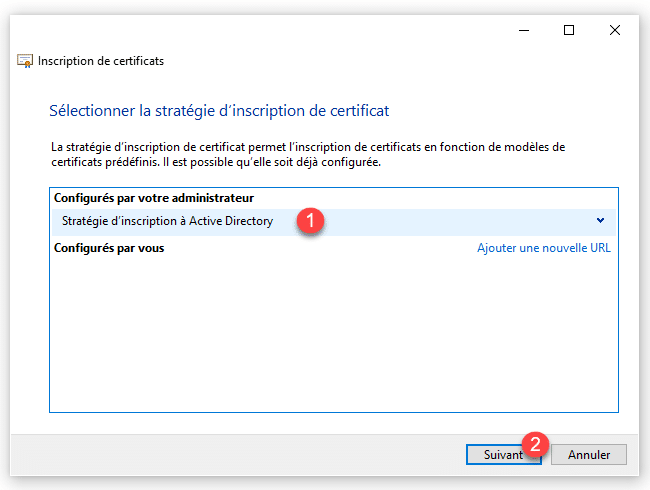Close the Inscription de certificats dialog
The height and width of the screenshot is (490, 650).
pyautogui.click(x=615, y=30)
